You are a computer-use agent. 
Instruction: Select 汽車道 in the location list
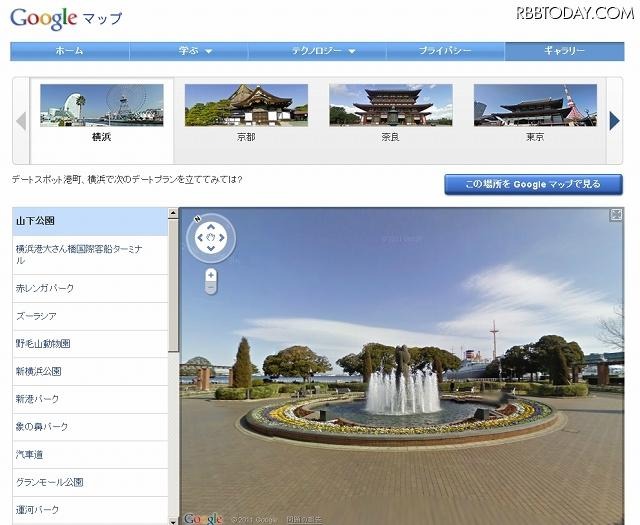click(x=90, y=454)
